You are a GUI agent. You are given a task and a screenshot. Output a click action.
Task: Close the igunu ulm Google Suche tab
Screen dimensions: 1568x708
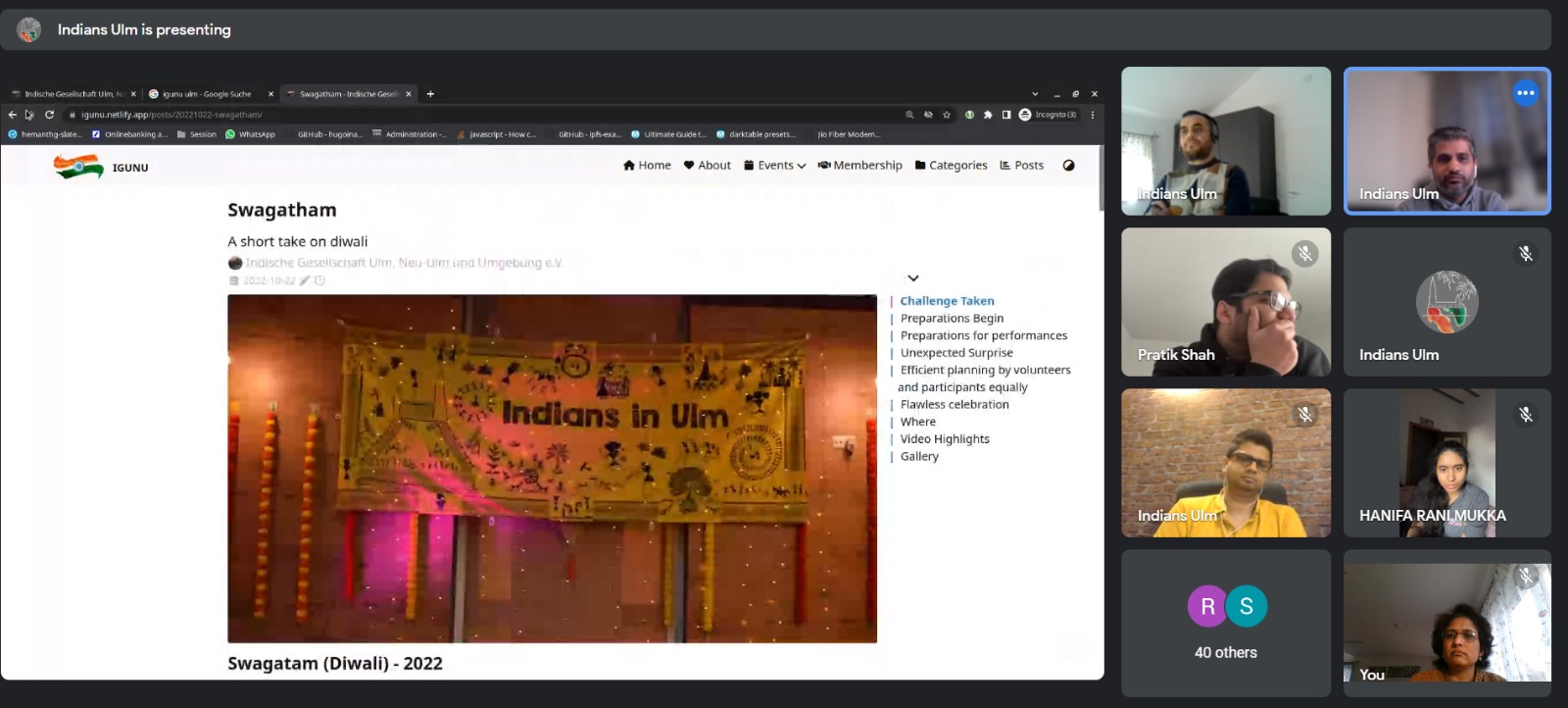coord(270,94)
